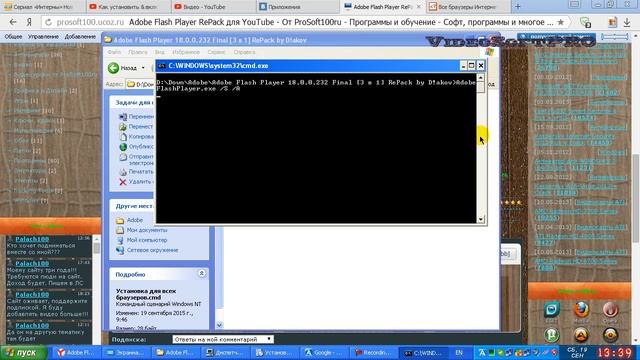640x360 pixels.
Task: Open the Общее menu on site admin bar
Action: [x=13, y=37]
